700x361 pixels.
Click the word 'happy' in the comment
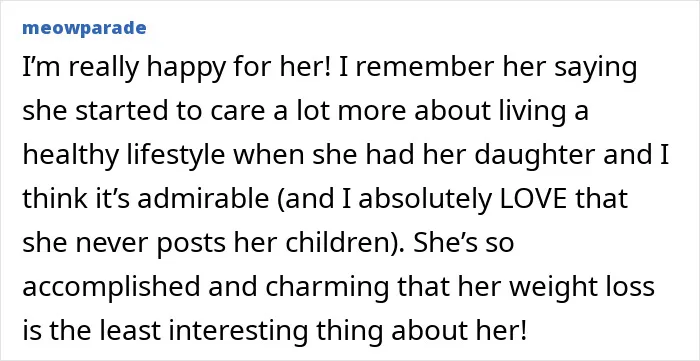click(173, 70)
